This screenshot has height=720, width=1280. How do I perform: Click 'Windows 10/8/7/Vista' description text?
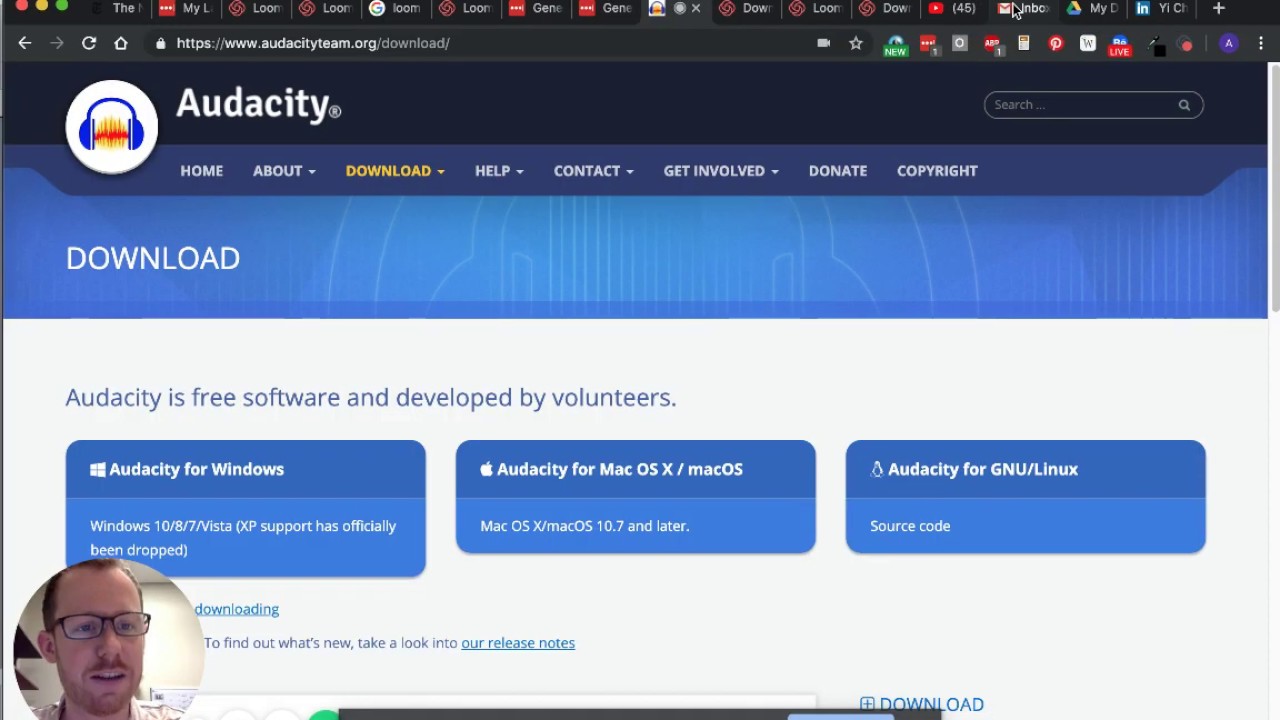[243, 538]
